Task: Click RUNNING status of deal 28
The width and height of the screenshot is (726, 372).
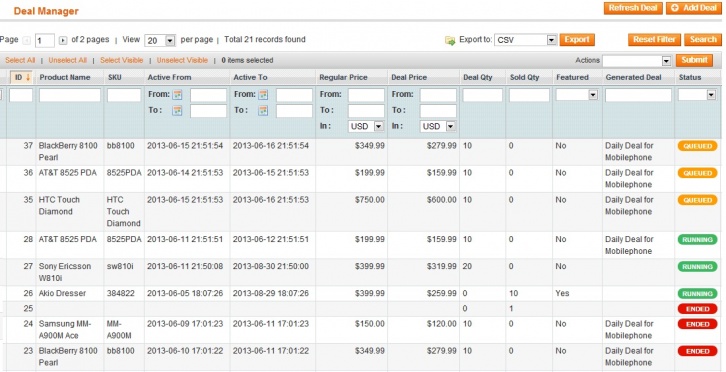Action: click(697, 240)
